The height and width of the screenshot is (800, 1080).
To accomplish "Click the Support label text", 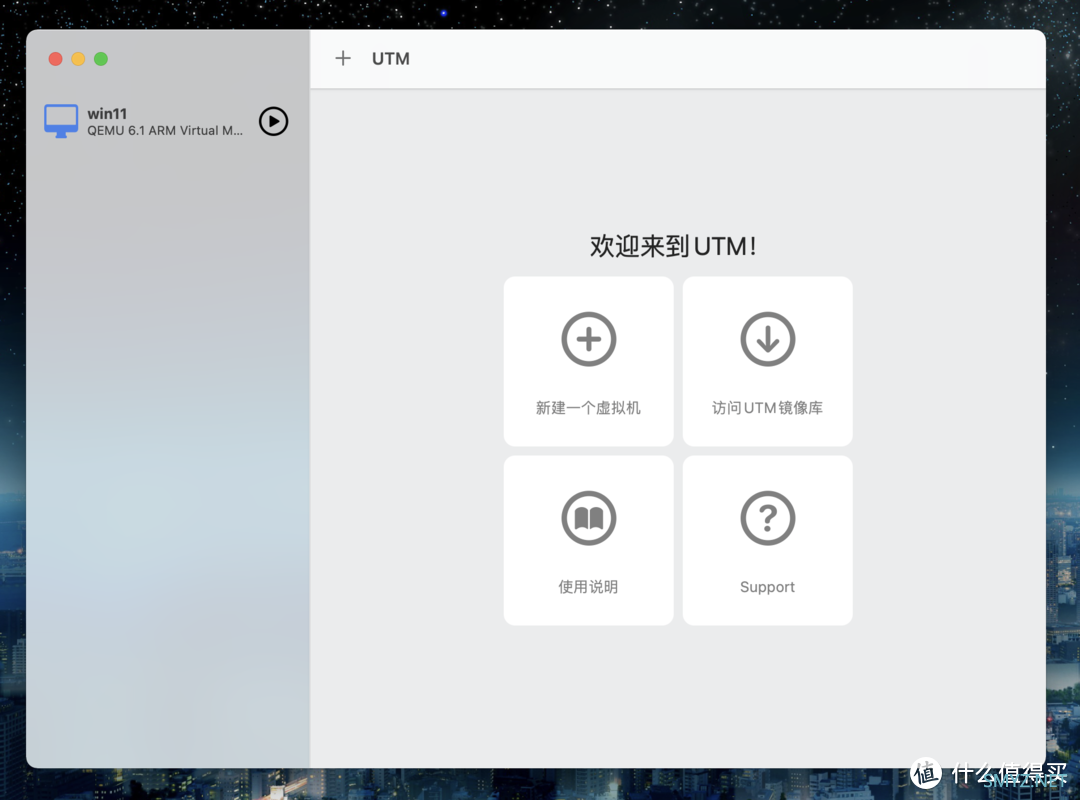I will [x=767, y=587].
